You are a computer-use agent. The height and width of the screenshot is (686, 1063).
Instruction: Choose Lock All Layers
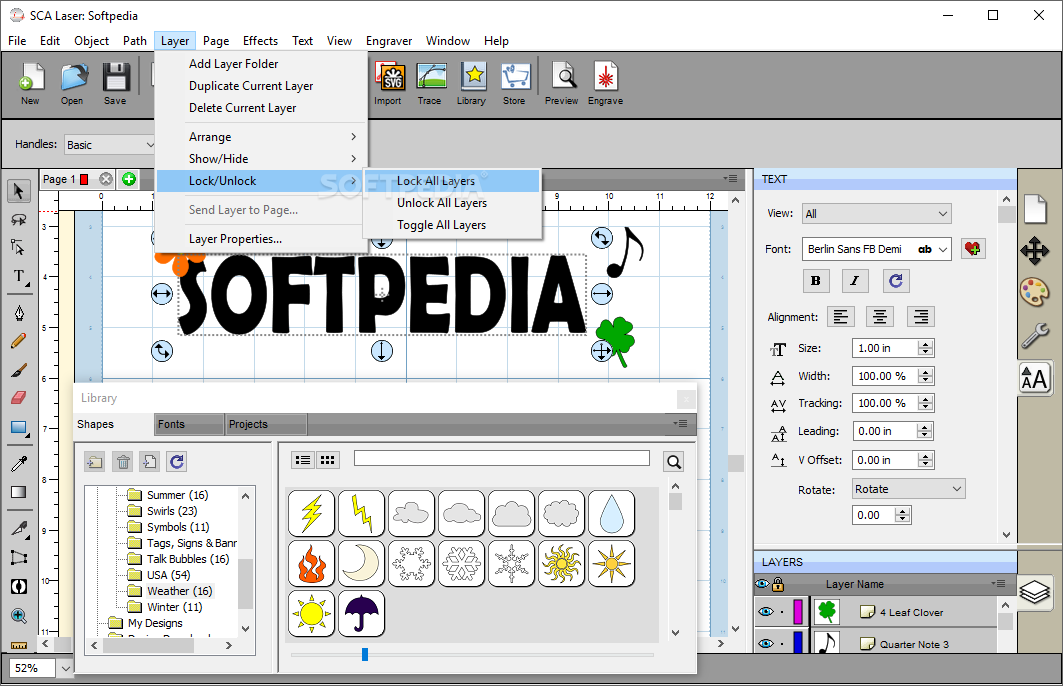pyautogui.click(x=452, y=181)
